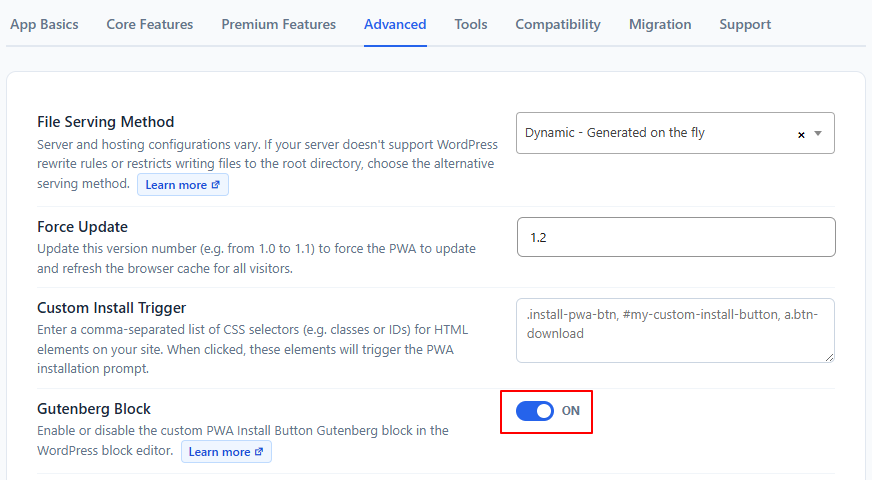Screen dimensions: 872x480
Task: Expand the File Serving Method dropdown arrow
Action: pos(818,133)
